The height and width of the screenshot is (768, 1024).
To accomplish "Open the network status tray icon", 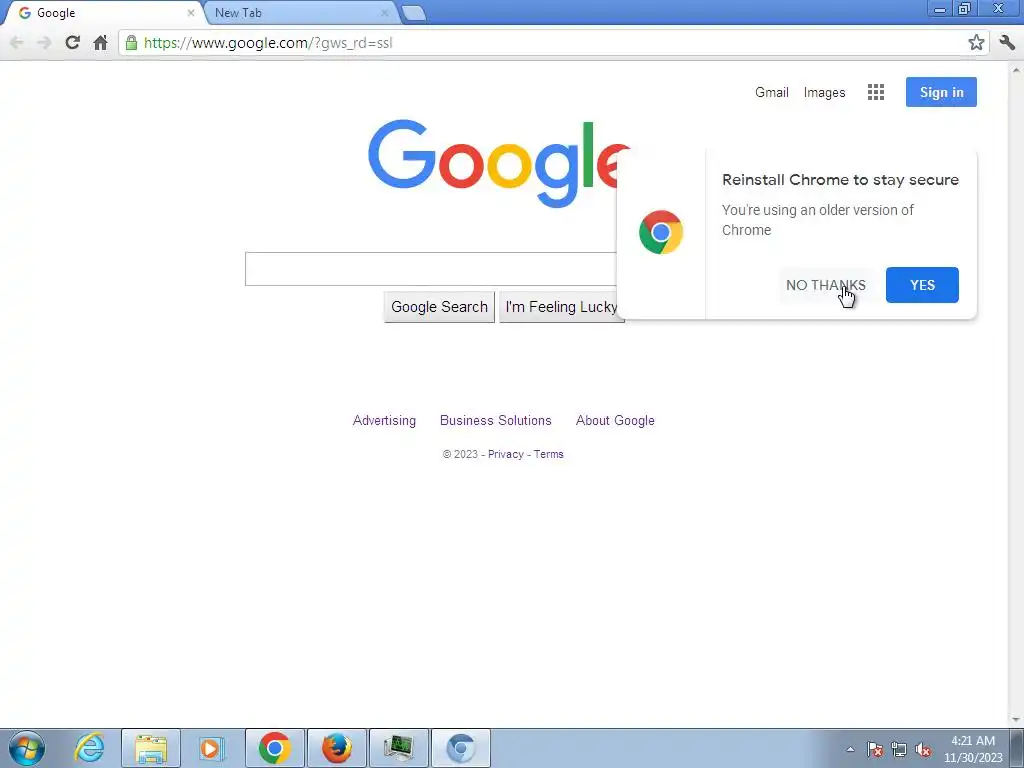I will 899,750.
